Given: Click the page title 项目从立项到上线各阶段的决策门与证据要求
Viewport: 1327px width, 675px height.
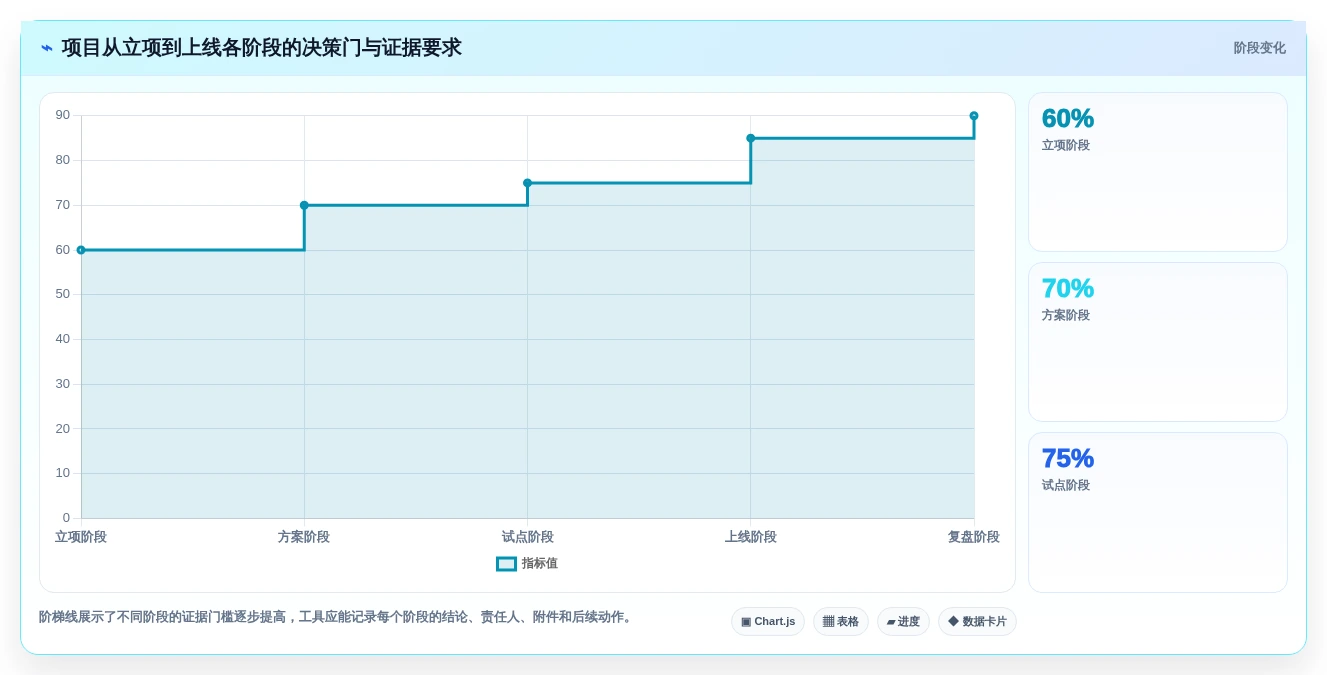Looking at the screenshot, I should click(x=262, y=48).
